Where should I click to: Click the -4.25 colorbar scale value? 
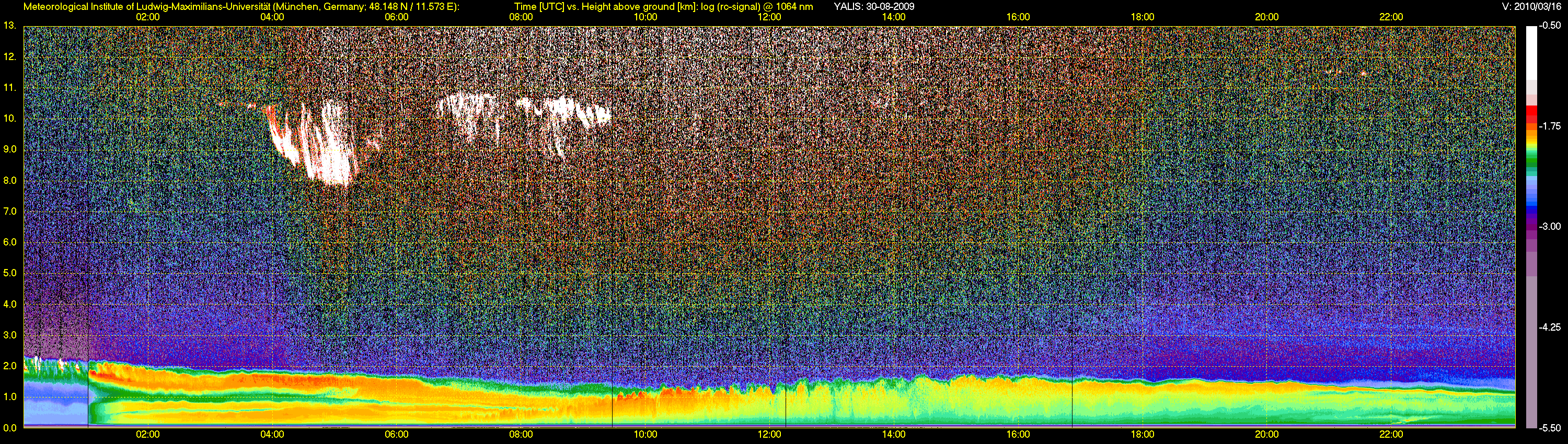[x=1551, y=327]
